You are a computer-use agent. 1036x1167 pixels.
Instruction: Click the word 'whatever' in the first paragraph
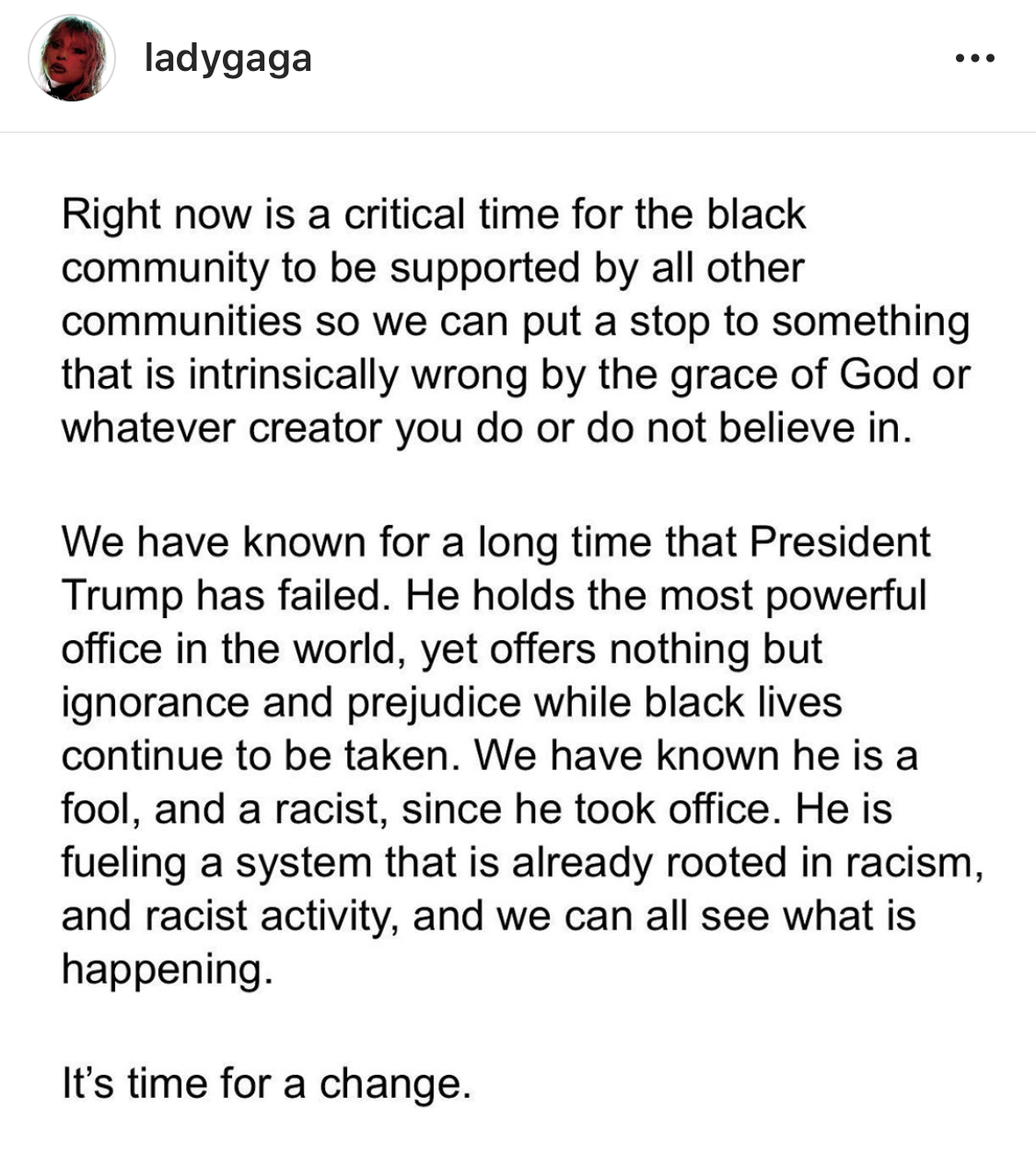[148, 429]
